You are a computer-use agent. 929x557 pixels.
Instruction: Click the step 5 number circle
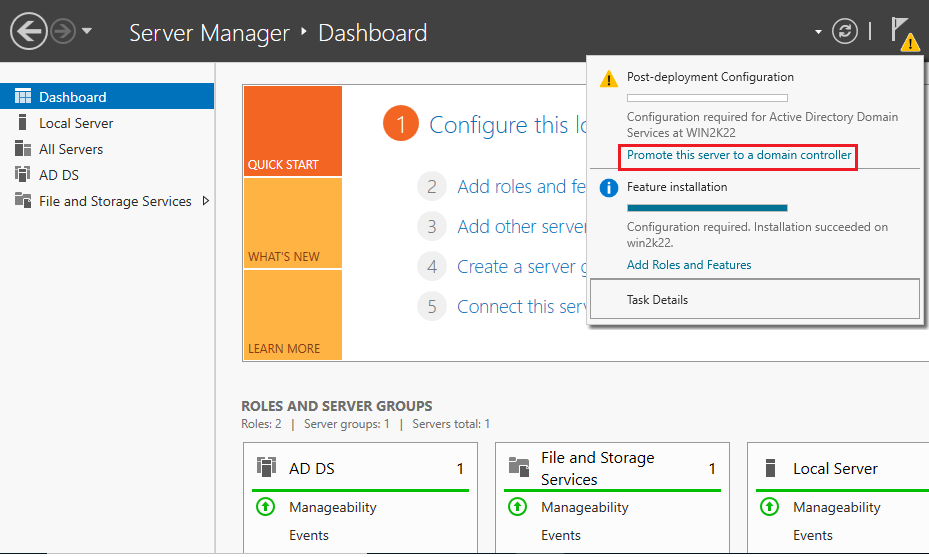pos(432,306)
